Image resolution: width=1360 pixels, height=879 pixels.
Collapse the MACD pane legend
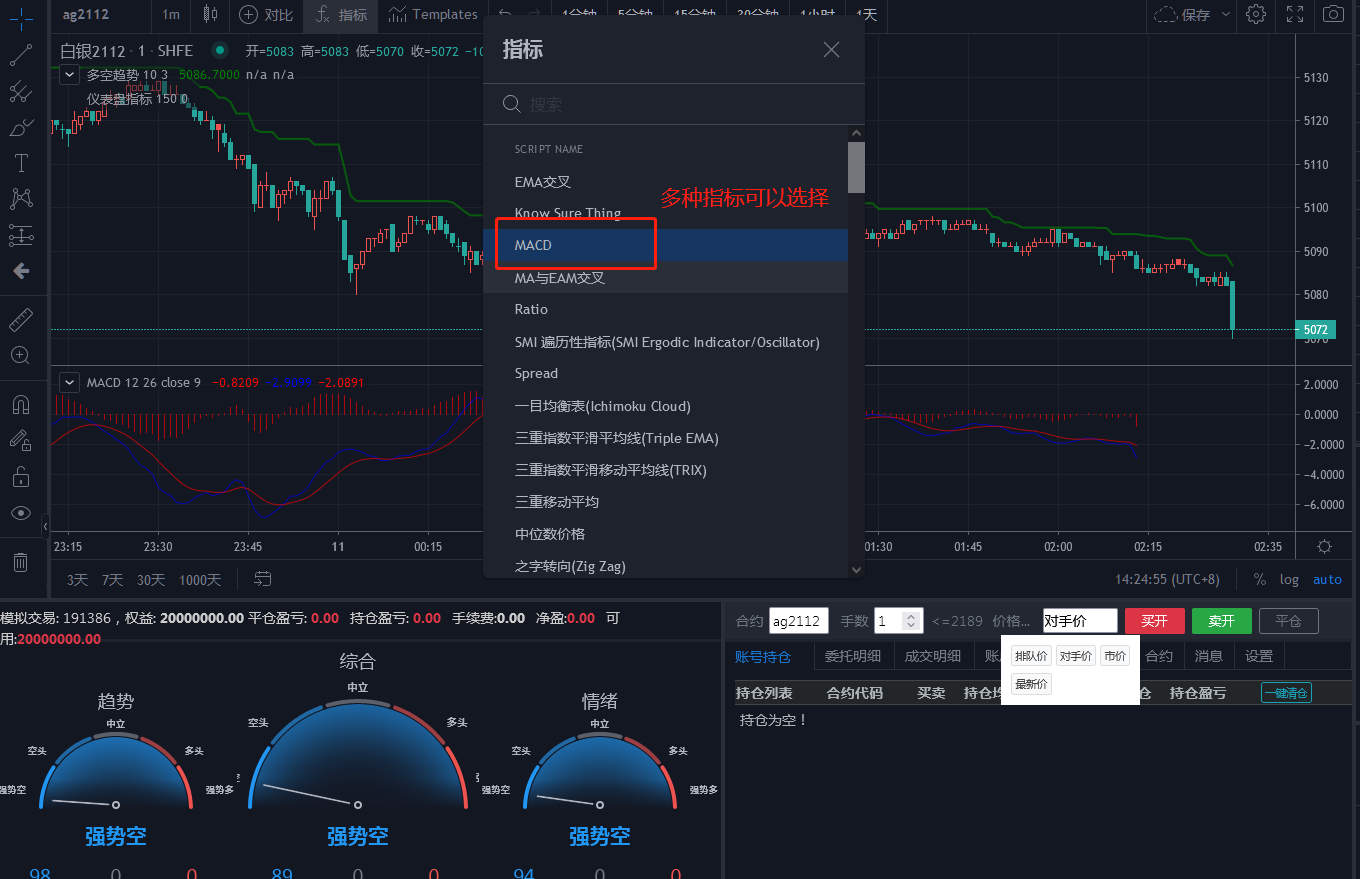[69, 382]
